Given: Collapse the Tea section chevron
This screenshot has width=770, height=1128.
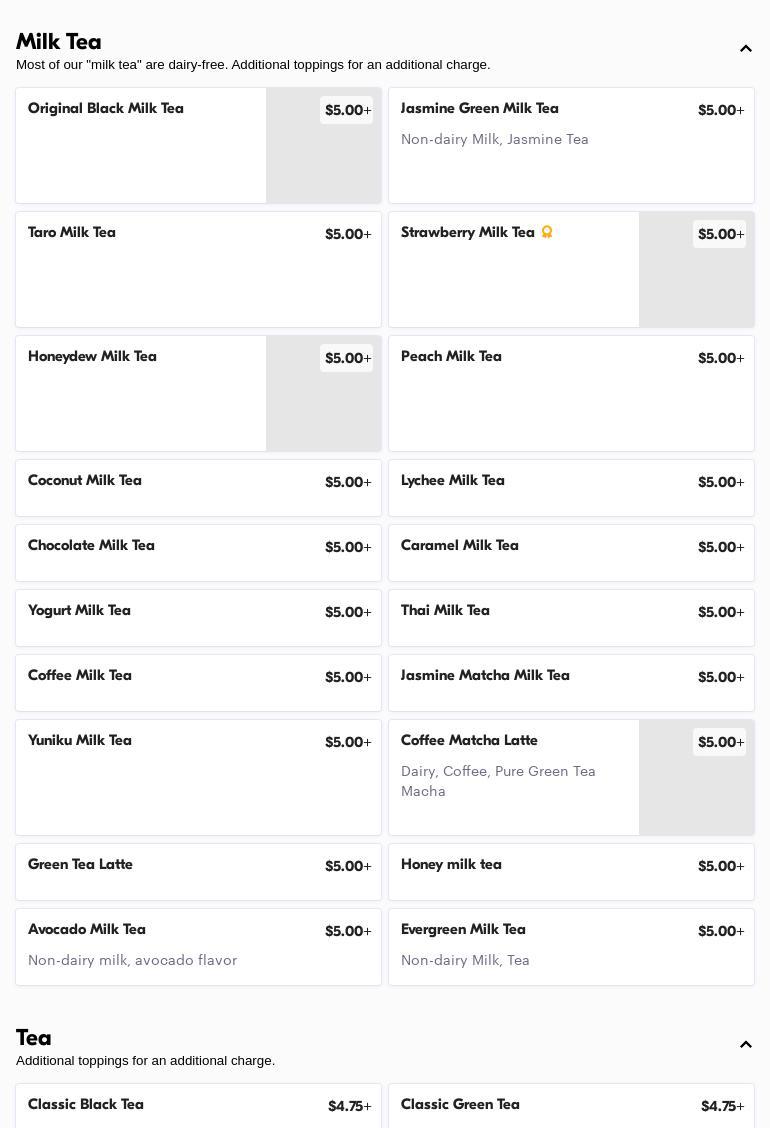Looking at the screenshot, I should pyautogui.click(x=746, y=1045).
